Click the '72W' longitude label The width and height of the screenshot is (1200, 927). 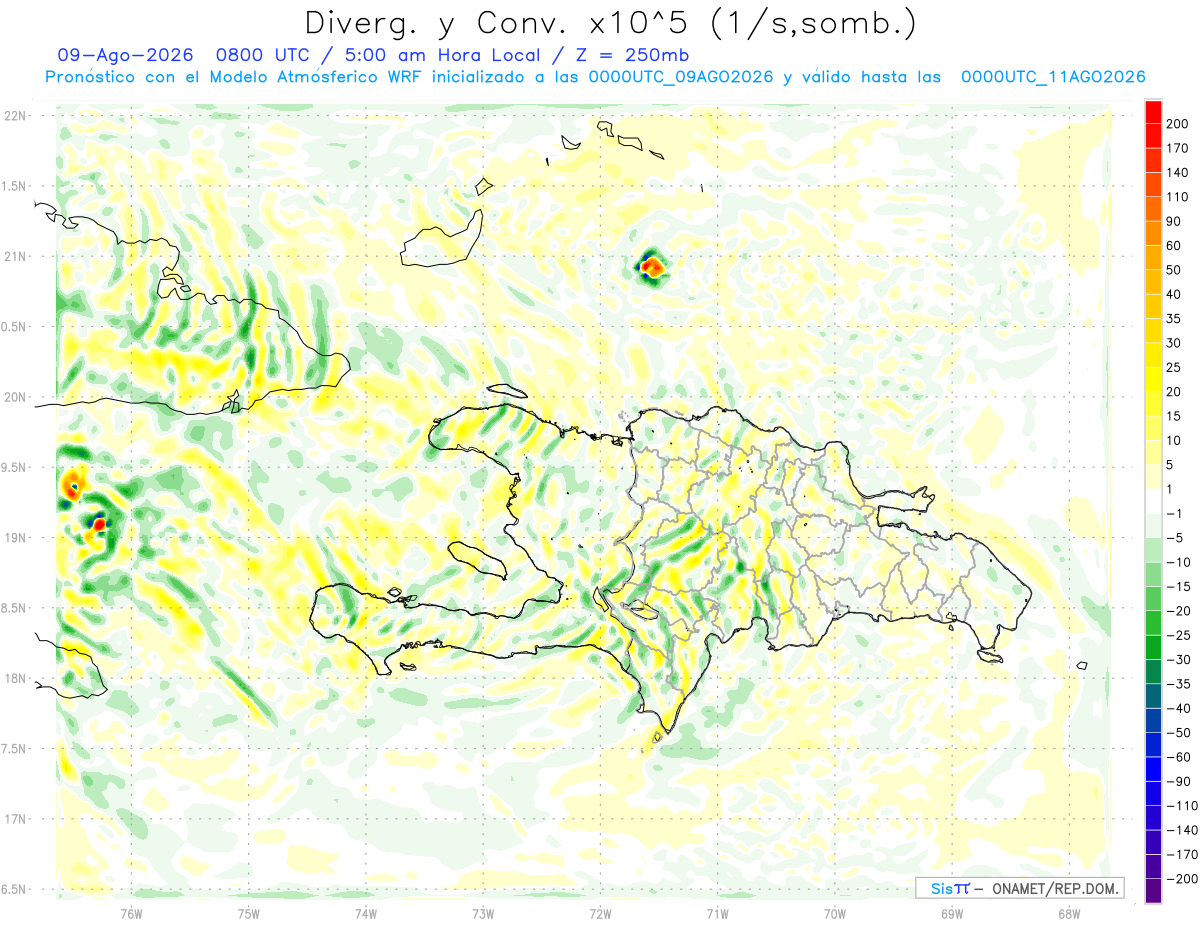point(600,913)
